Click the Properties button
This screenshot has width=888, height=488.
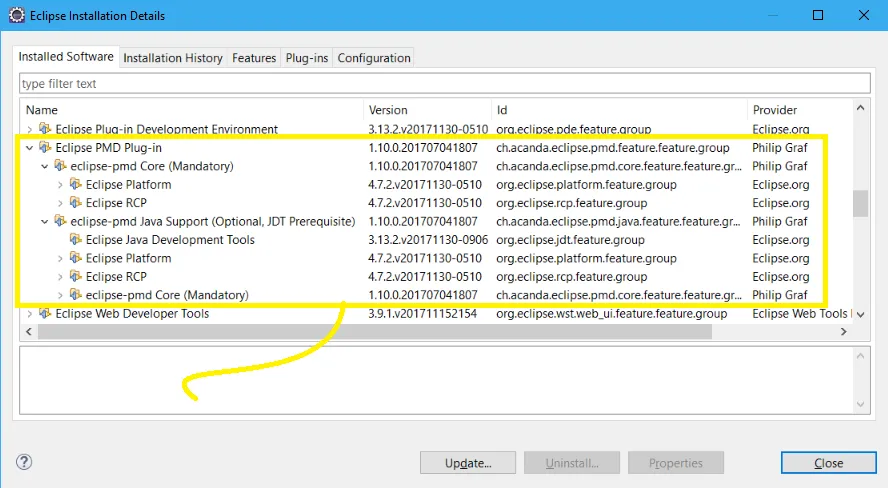(676, 463)
